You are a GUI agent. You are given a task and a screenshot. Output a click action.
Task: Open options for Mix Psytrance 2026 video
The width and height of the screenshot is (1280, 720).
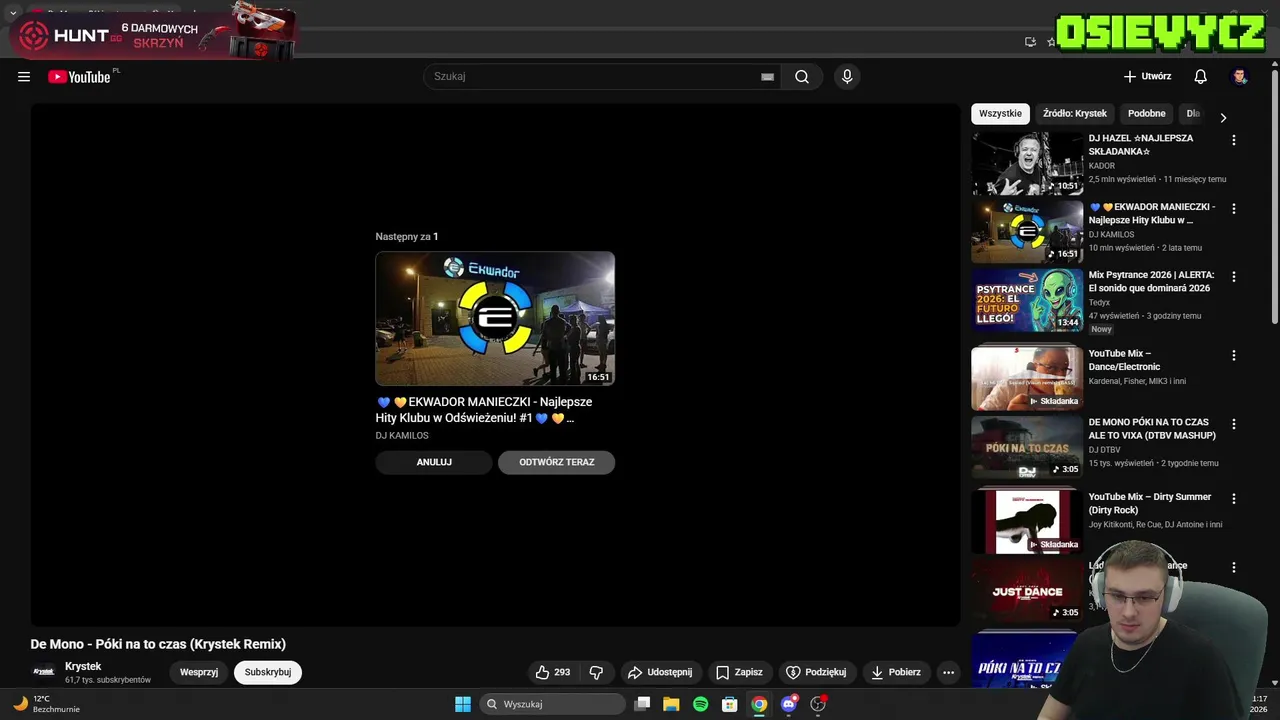pos(1233,277)
